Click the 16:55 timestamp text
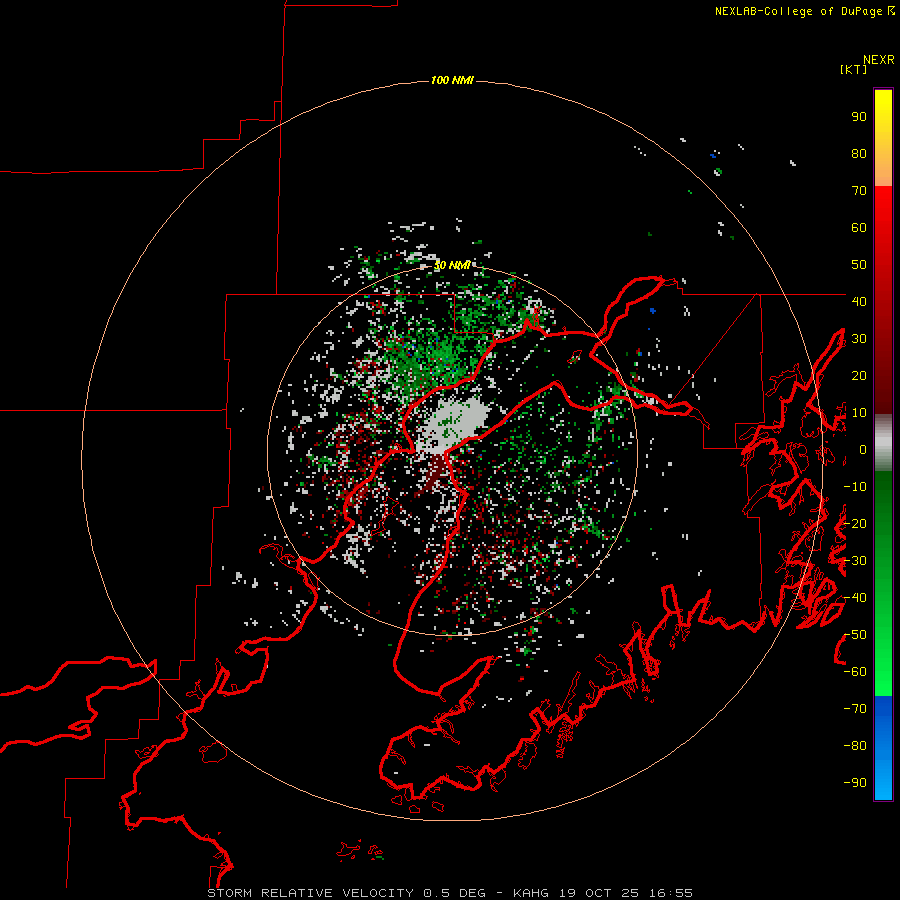The height and width of the screenshot is (900, 900). point(670,893)
